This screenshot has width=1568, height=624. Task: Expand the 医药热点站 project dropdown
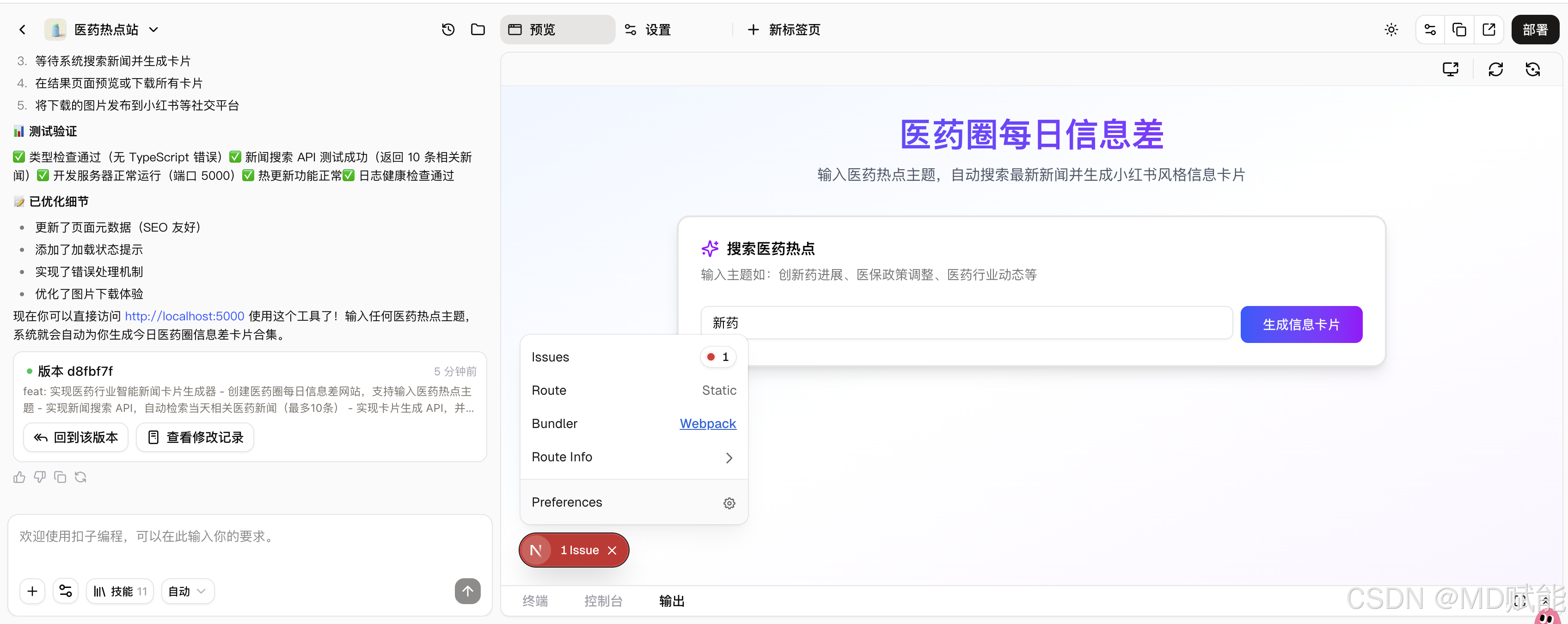point(154,29)
